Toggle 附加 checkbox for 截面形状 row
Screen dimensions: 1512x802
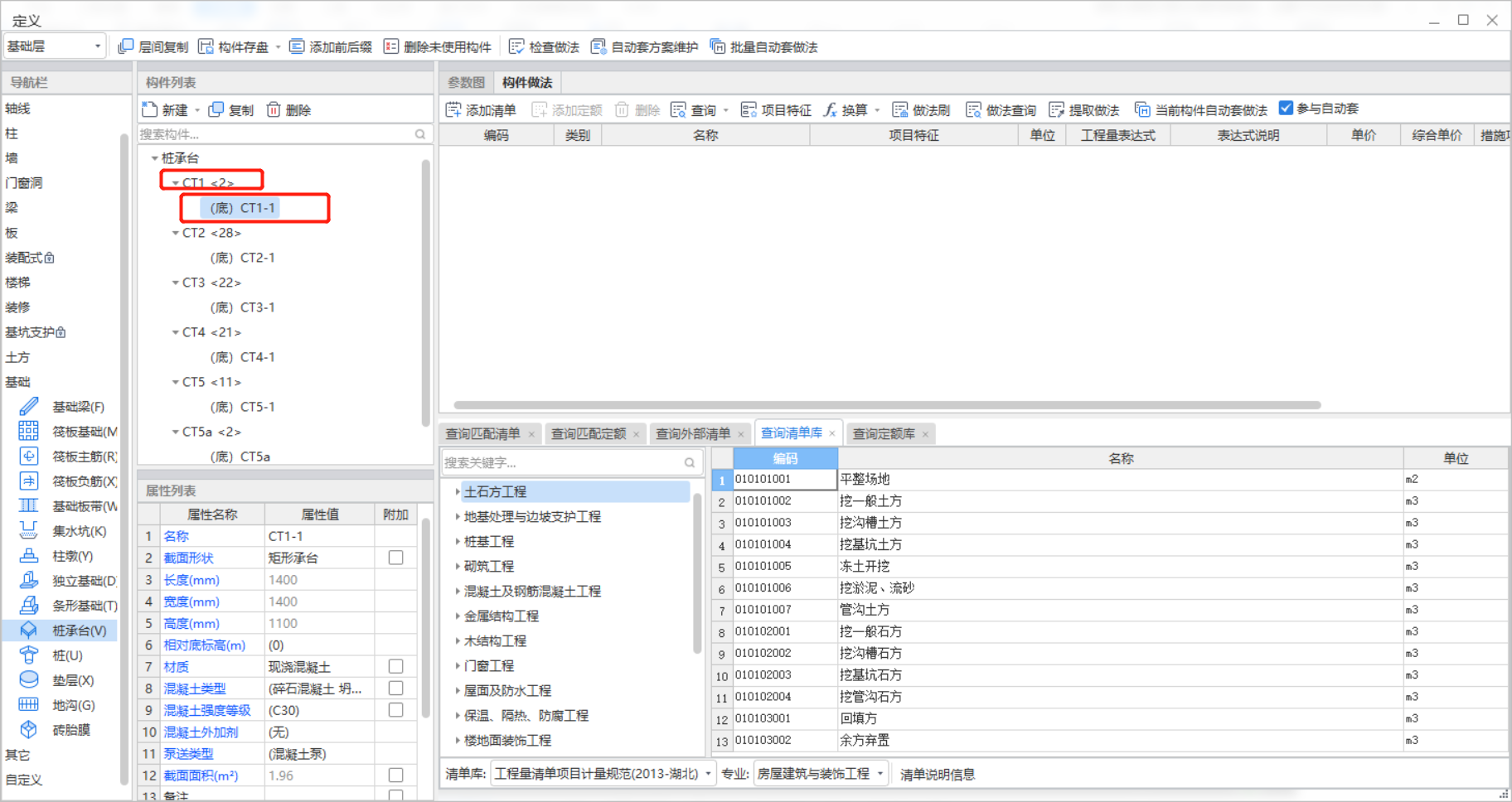click(x=396, y=558)
